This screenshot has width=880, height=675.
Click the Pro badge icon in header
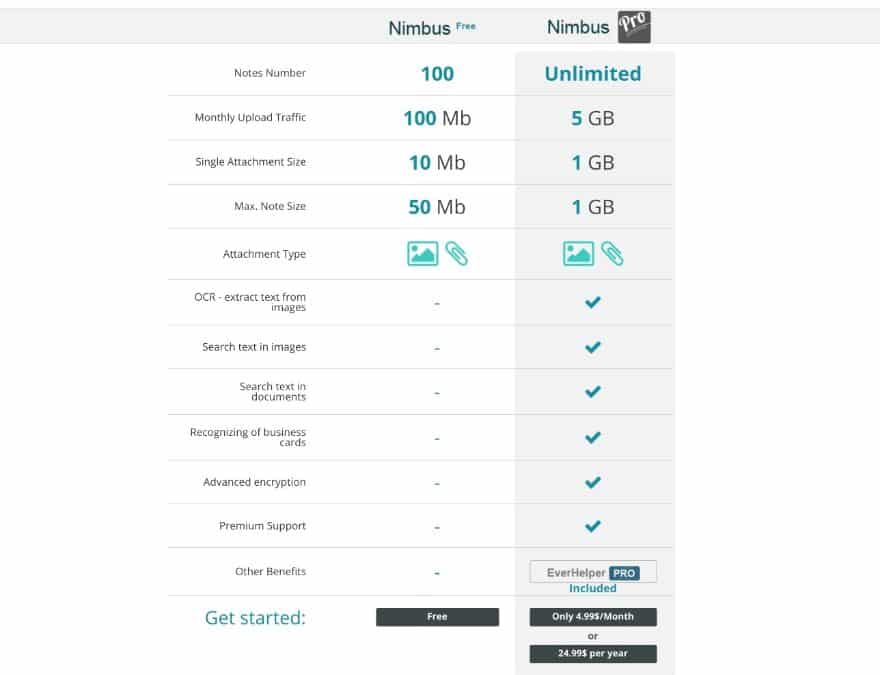click(634, 26)
